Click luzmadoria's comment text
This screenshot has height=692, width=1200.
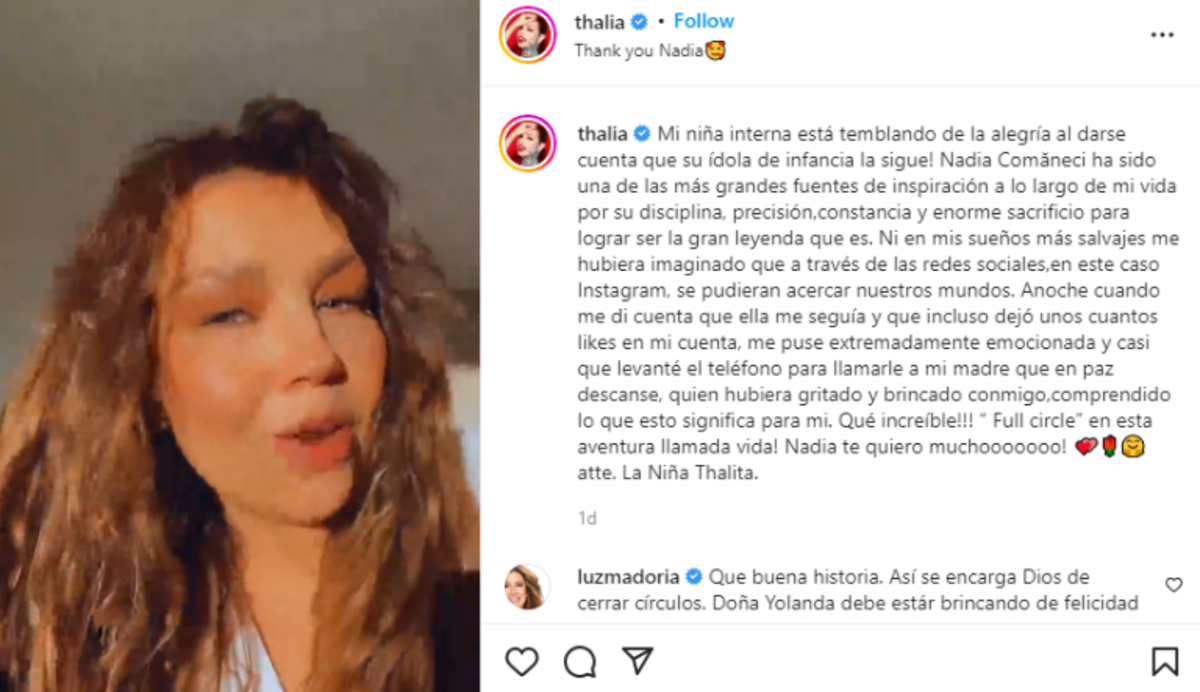pyautogui.click(x=858, y=590)
